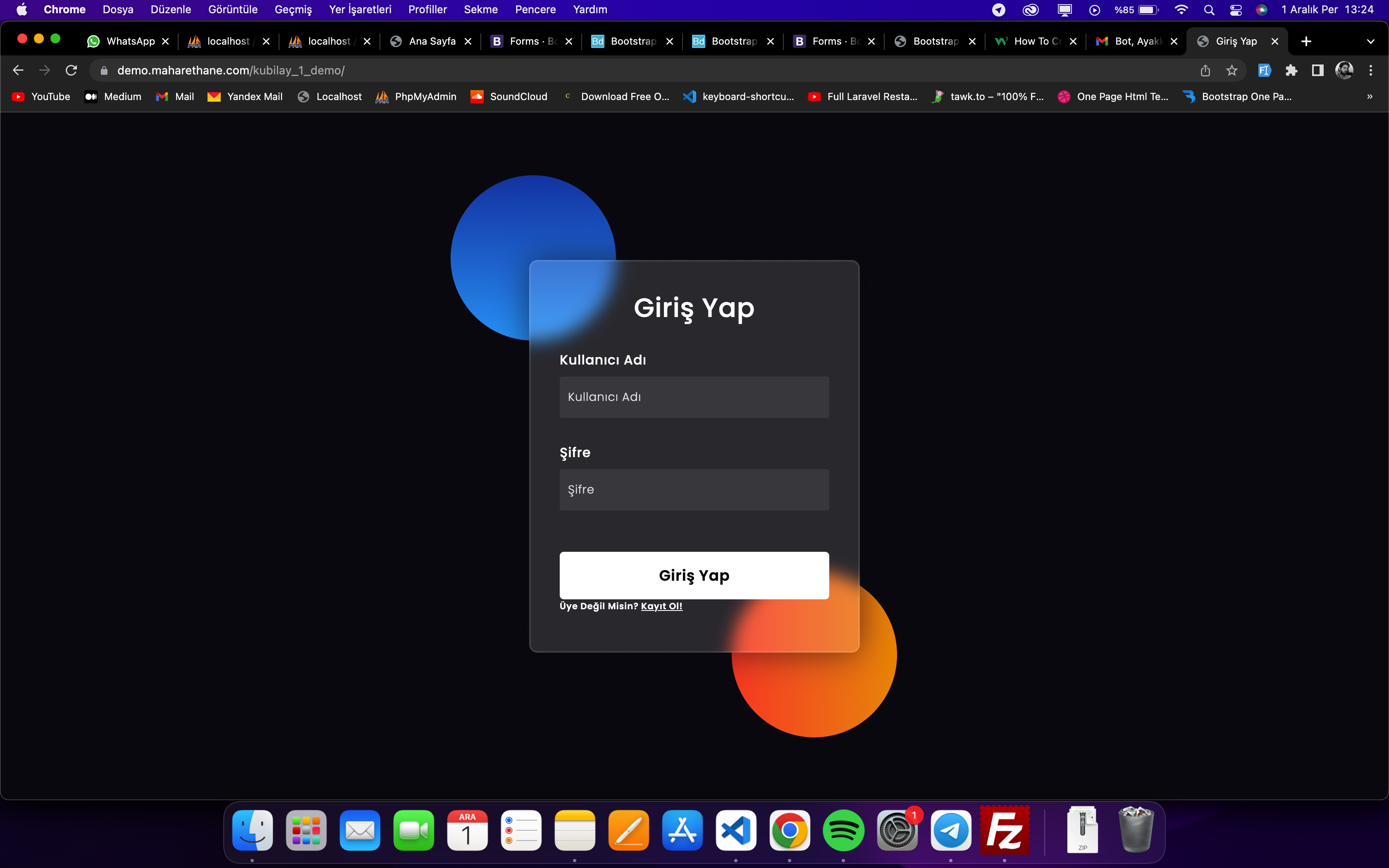Toggle the side panel icon

(x=1318, y=70)
